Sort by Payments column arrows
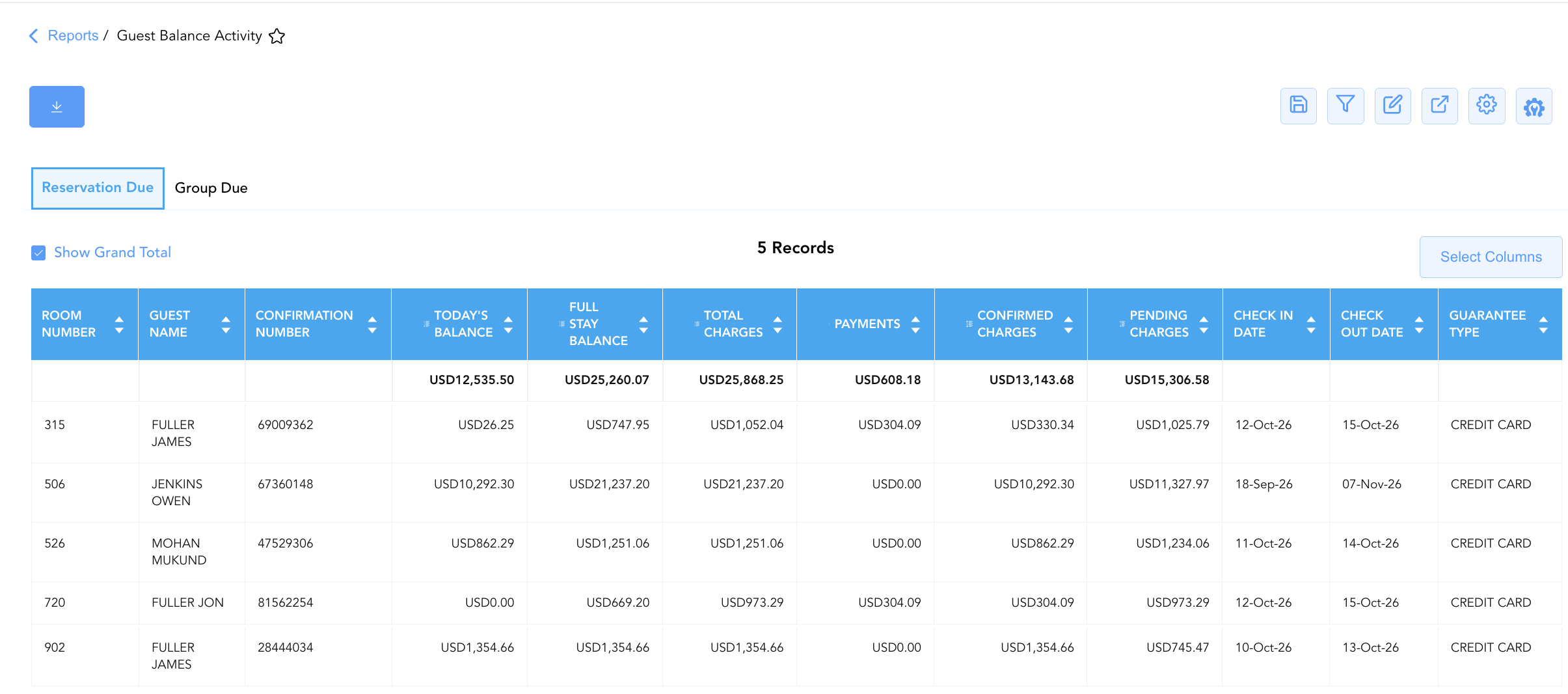1568x694 pixels. (x=915, y=324)
